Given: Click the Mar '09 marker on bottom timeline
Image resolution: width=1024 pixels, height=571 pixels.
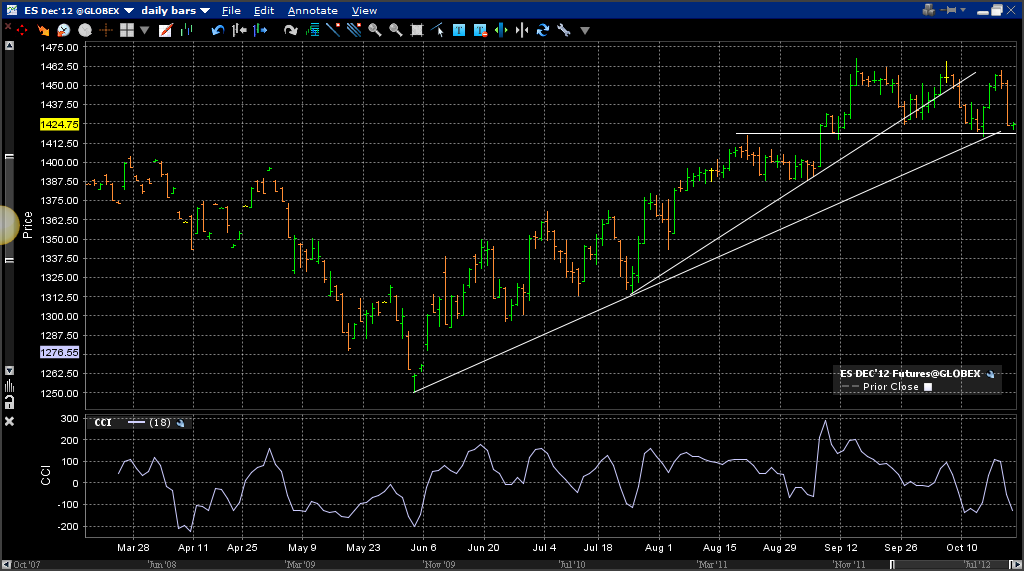Looking at the screenshot, I should 300,564.
